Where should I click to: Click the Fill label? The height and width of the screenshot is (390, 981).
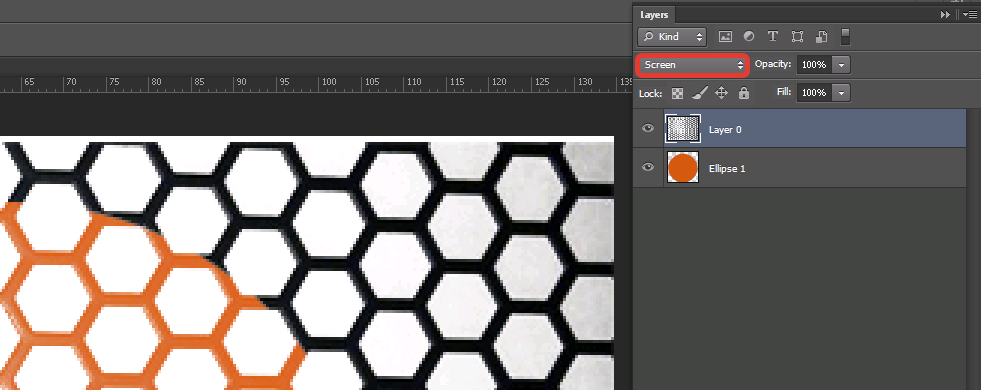click(x=784, y=92)
